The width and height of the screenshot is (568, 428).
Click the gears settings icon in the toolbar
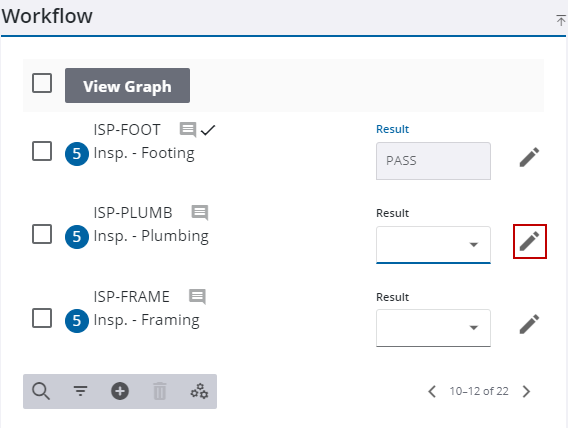[199, 391]
